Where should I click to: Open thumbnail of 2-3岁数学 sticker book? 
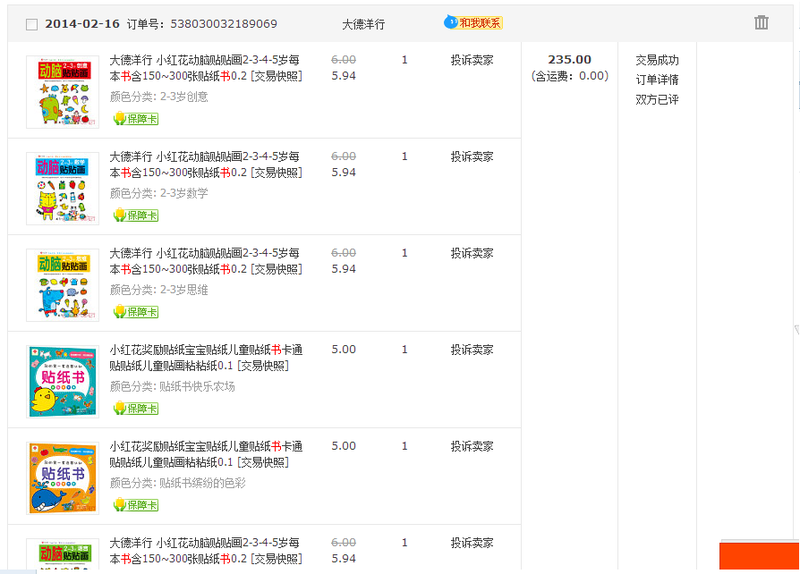point(63,188)
